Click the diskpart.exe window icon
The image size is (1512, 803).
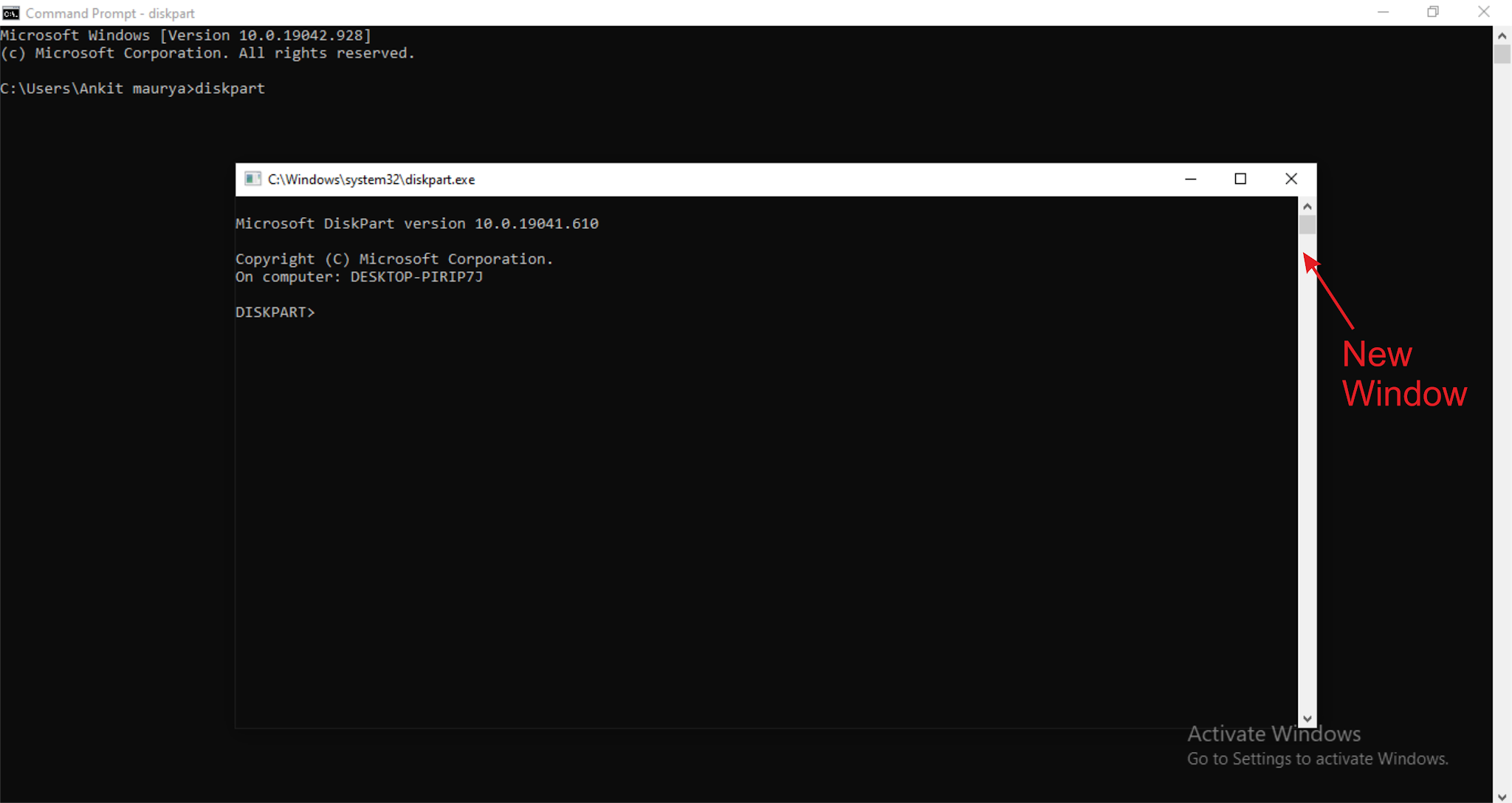click(253, 179)
